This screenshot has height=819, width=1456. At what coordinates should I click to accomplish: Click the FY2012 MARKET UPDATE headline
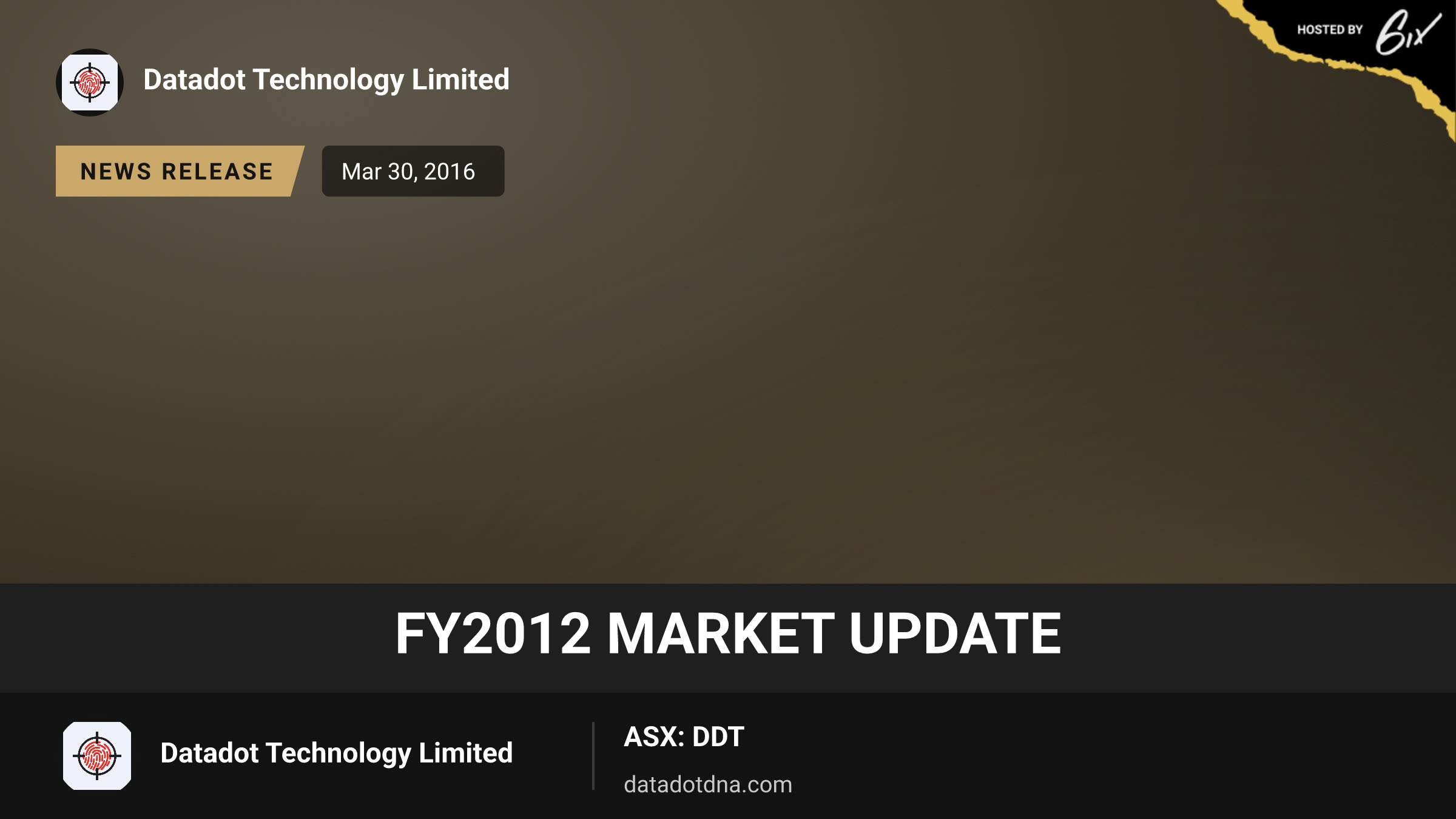[728, 633]
